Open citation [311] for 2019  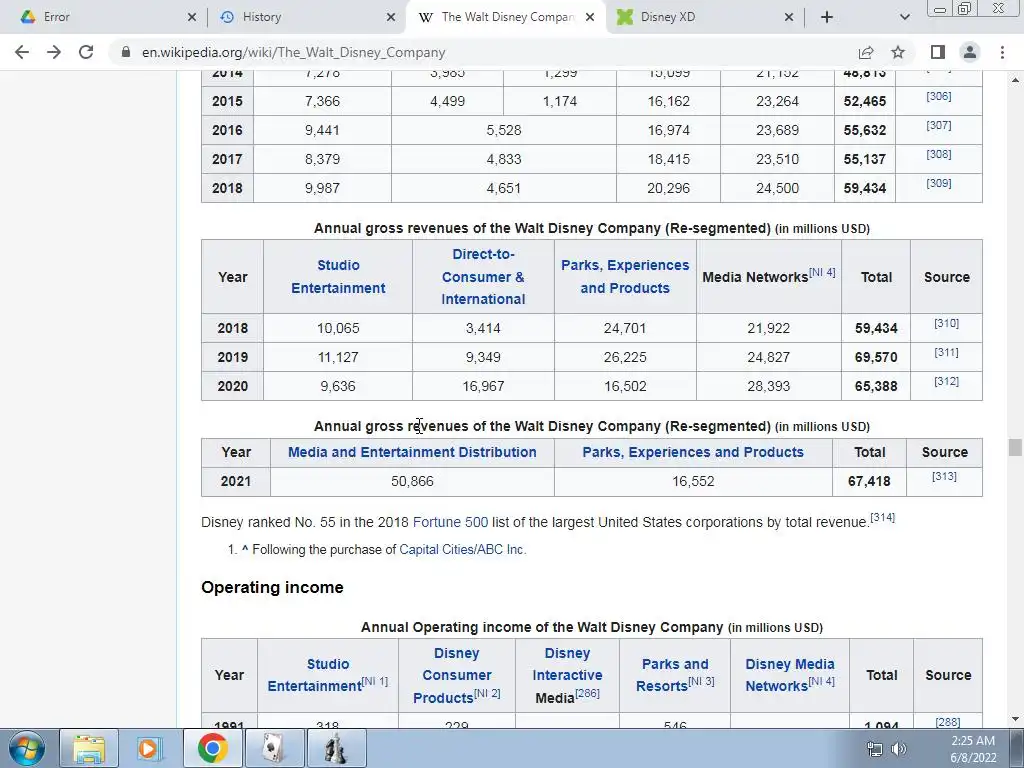(946, 352)
